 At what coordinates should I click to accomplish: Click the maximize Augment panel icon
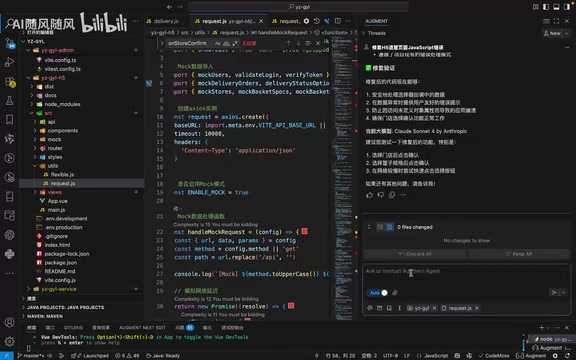557,21
